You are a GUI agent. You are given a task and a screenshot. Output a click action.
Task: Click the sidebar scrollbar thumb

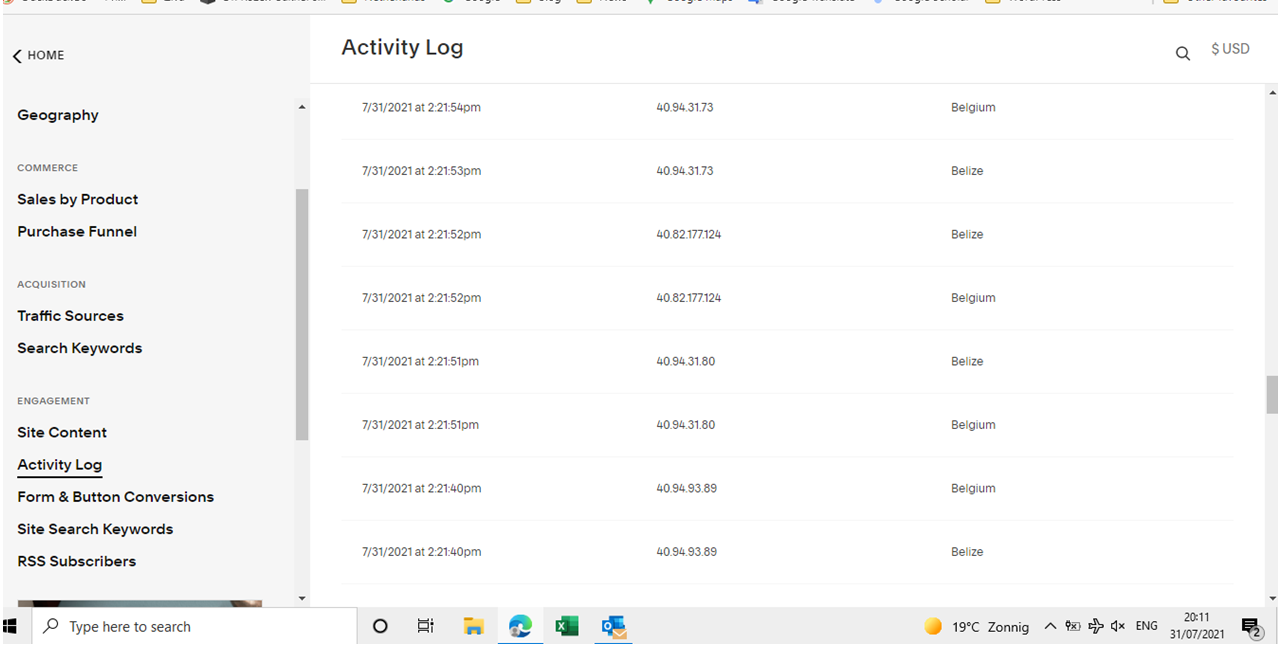tap(302, 314)
